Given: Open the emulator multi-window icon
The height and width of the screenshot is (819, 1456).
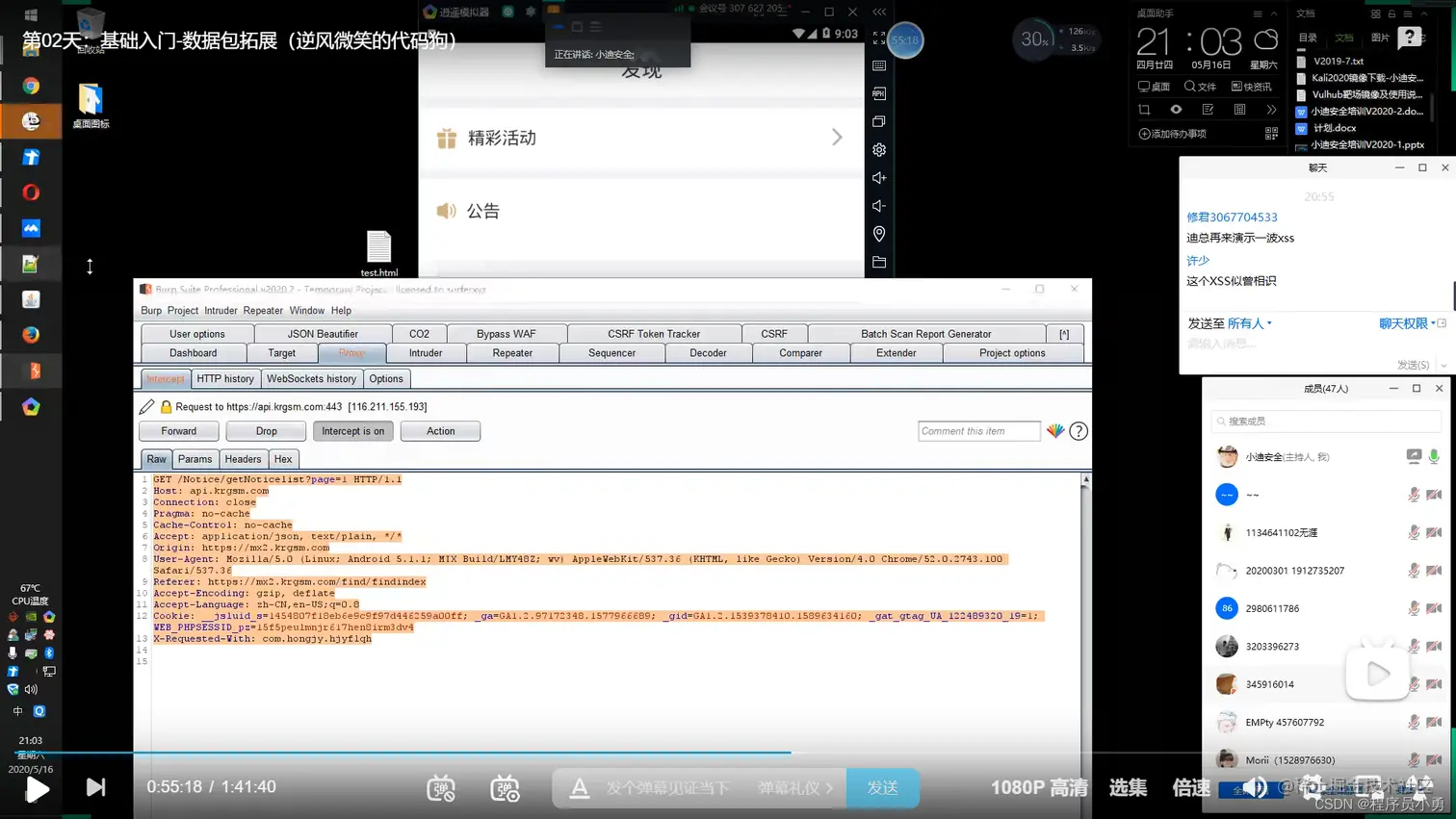Looking at the screenshot, I should (879, 121).
